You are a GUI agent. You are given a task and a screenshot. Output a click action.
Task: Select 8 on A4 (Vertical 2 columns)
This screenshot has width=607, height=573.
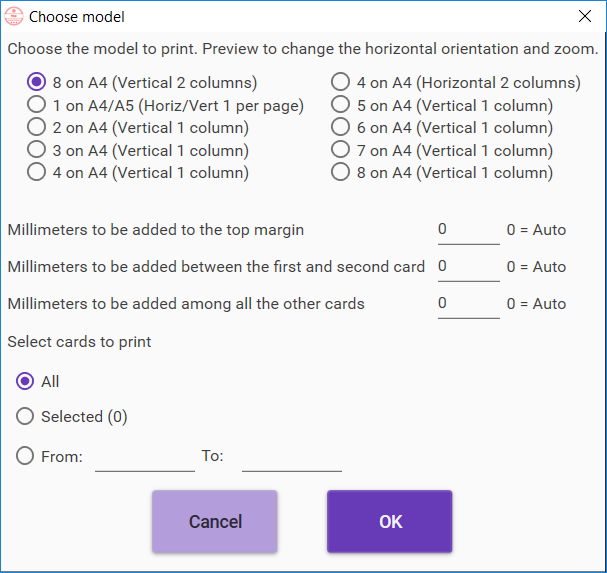click(37, 83)
